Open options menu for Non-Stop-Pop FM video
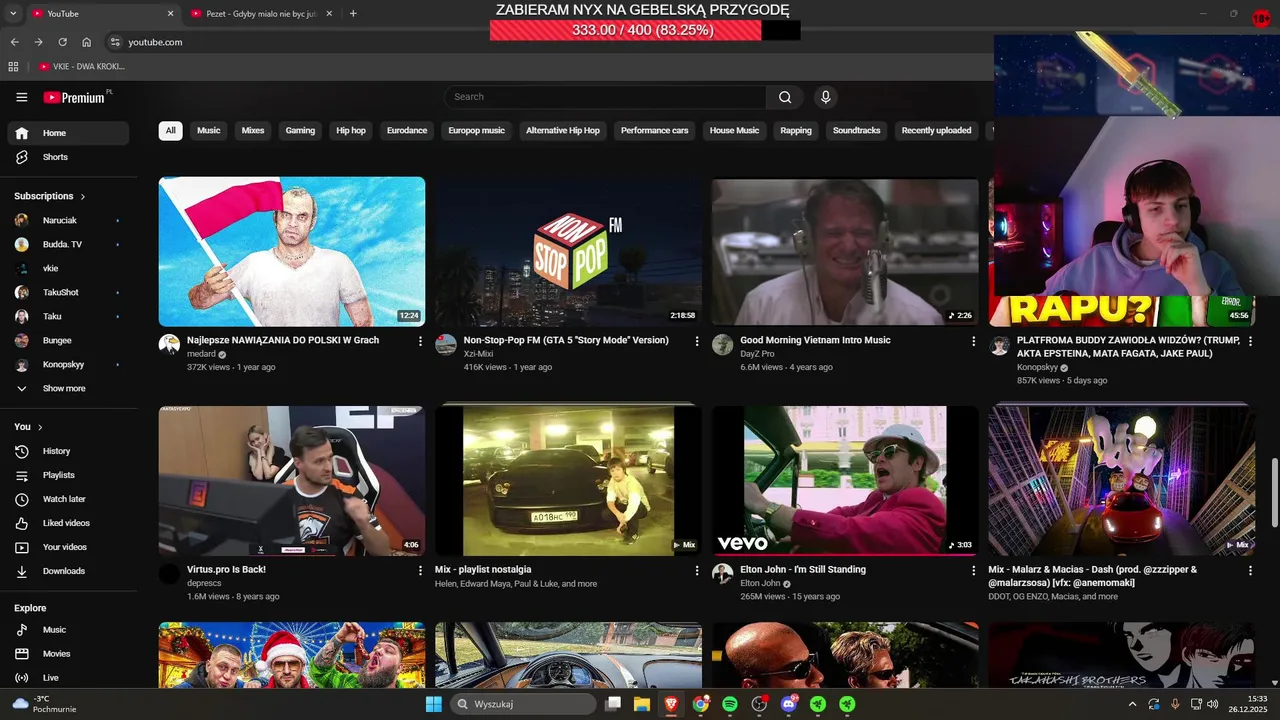The image size is (1280, 720). click(x=697, y=341)
